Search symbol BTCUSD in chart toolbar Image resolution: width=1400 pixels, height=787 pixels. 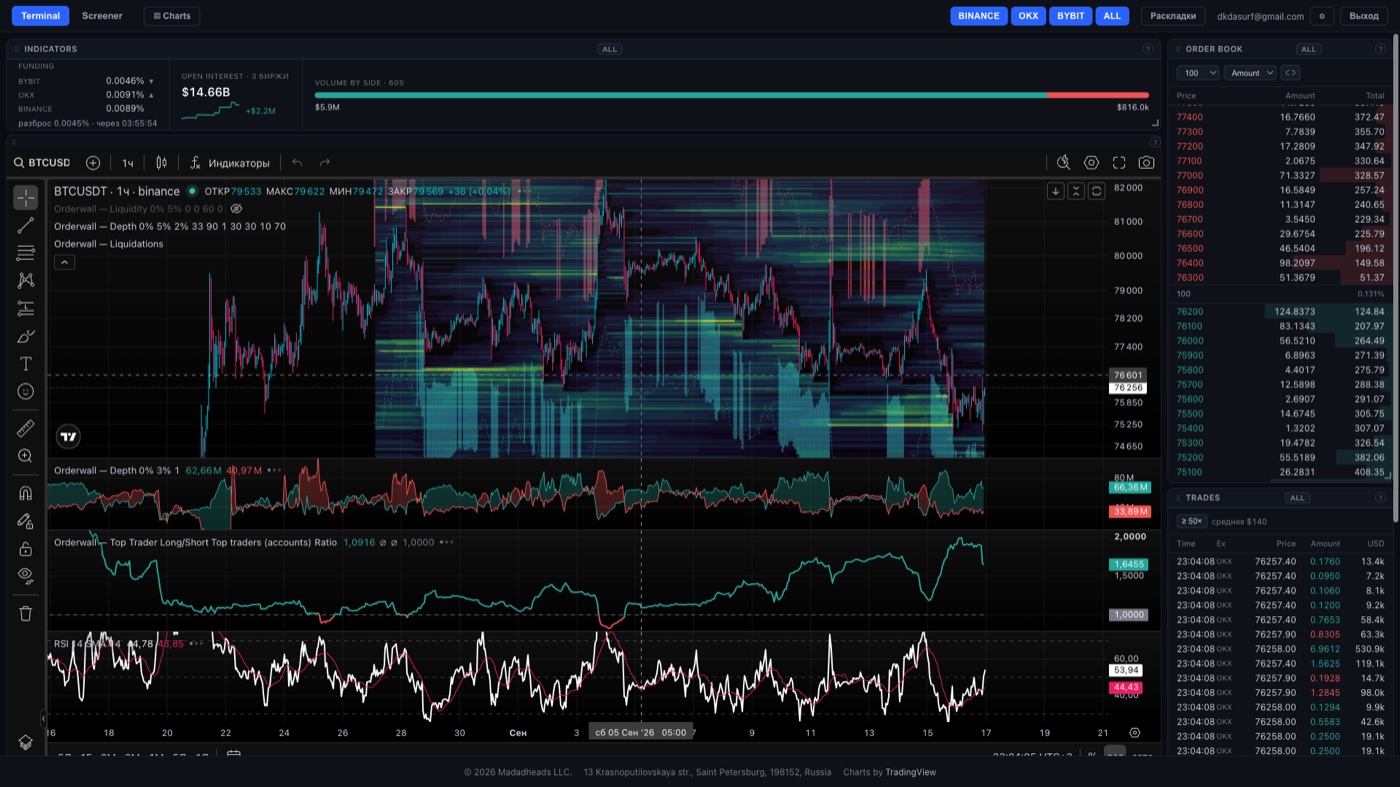(43, 163)
